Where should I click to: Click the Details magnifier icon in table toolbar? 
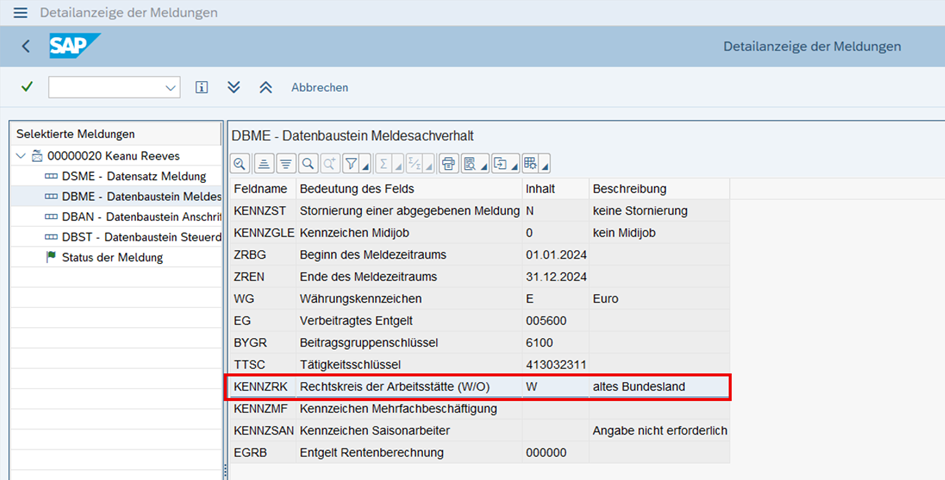pos(240,164)
